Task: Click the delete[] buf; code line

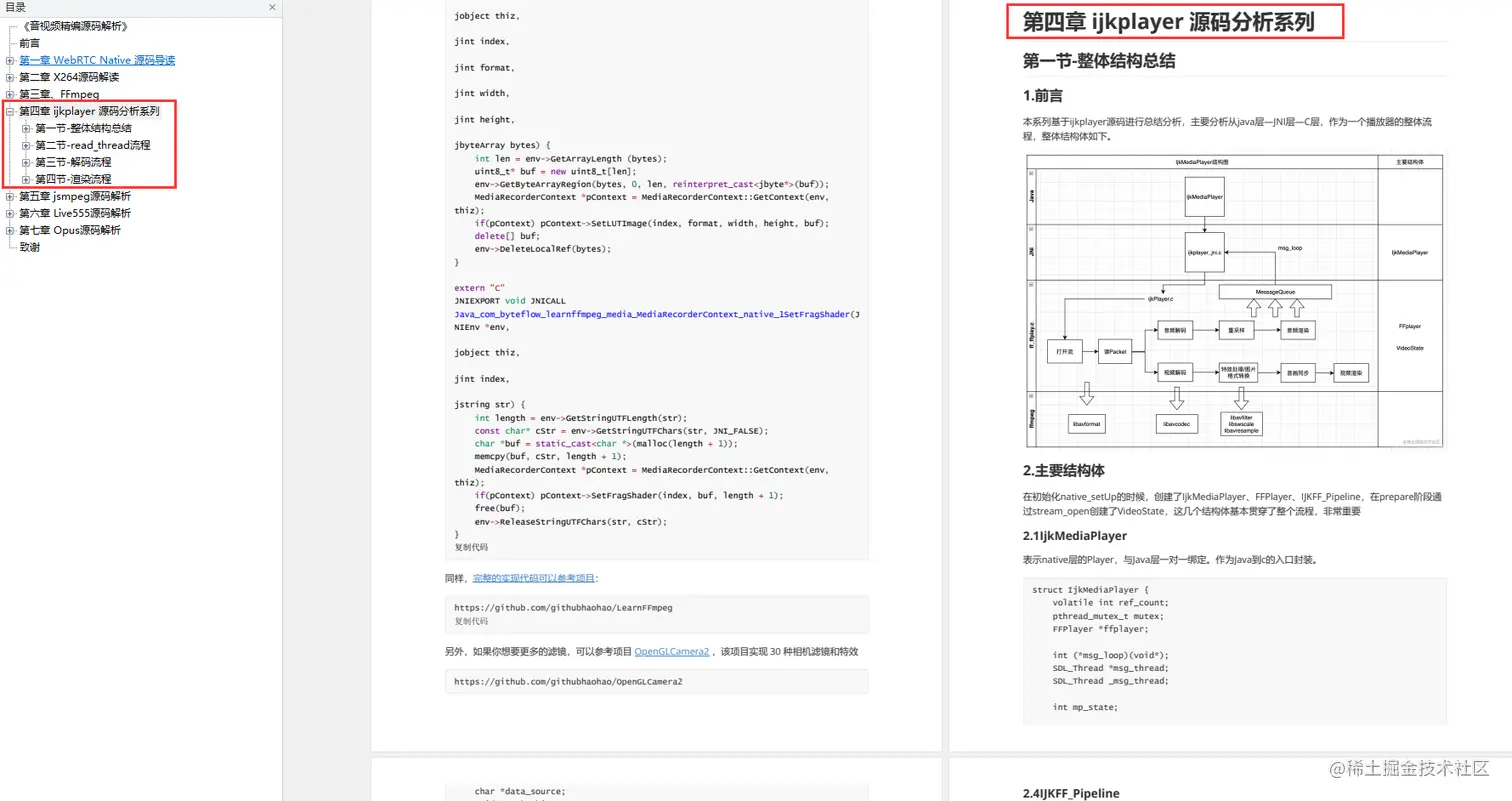Action: pyautogui.click(x=507, y=236)
